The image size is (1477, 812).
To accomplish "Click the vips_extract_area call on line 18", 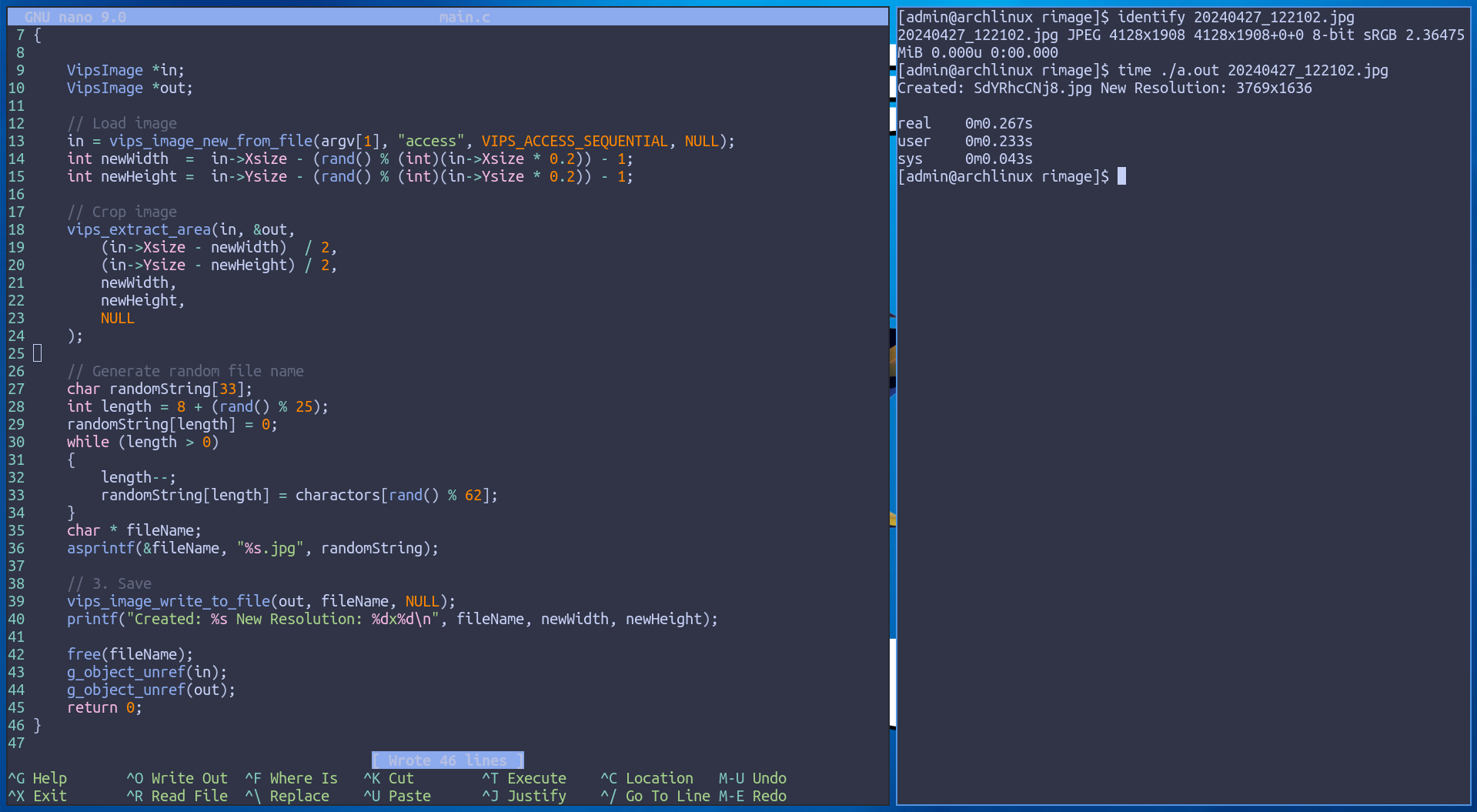I will 139,229.
